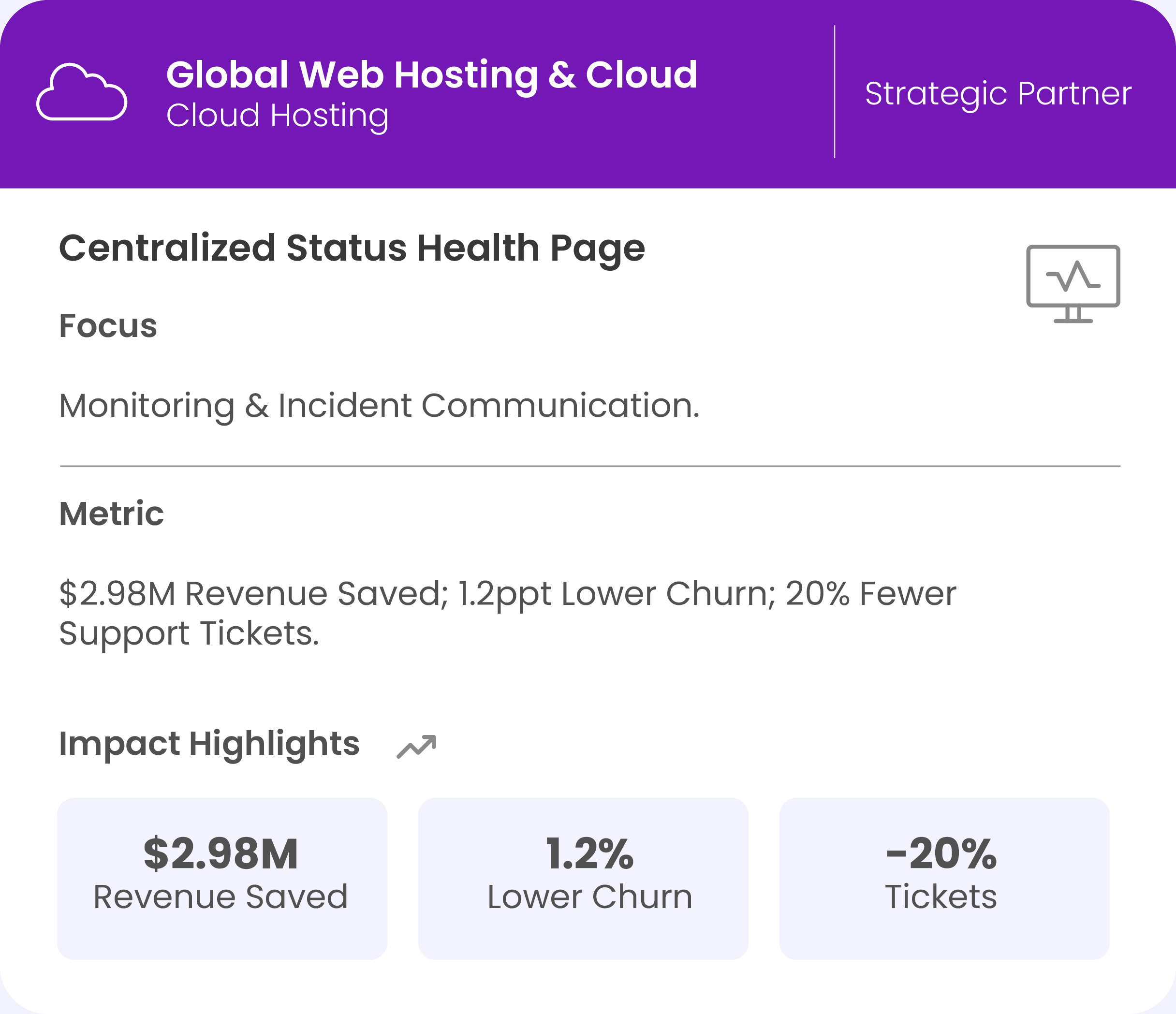Click the 1.2% value
1176x1014 pixels.
click(590, 854)
